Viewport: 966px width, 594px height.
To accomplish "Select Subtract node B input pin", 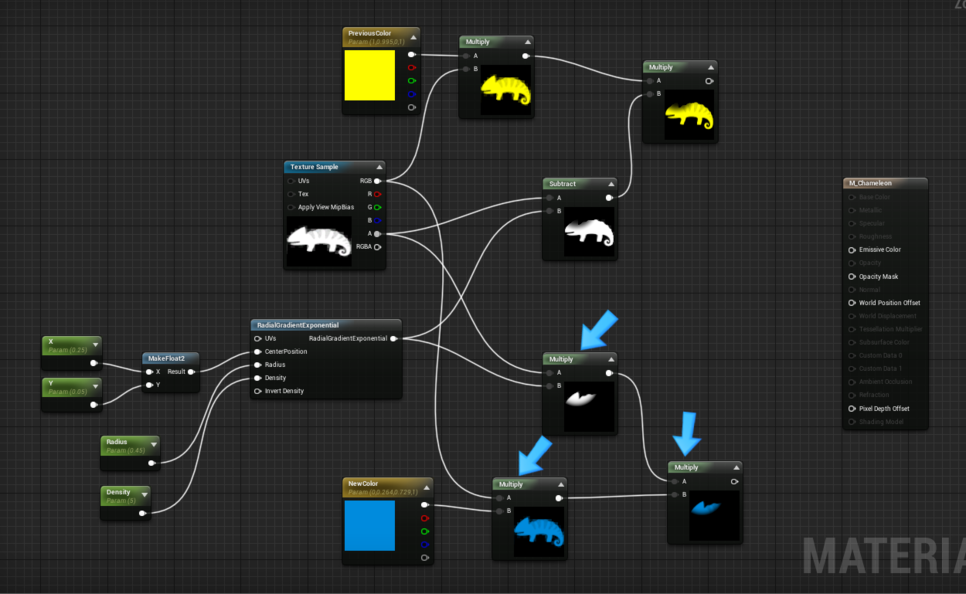I will [x=549, y=211].
